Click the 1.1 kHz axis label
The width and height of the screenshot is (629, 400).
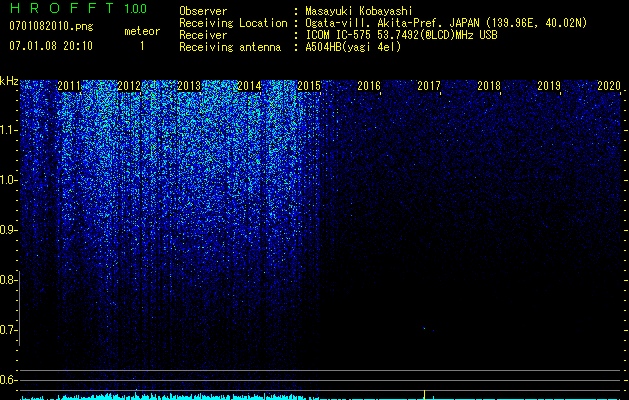7,130
